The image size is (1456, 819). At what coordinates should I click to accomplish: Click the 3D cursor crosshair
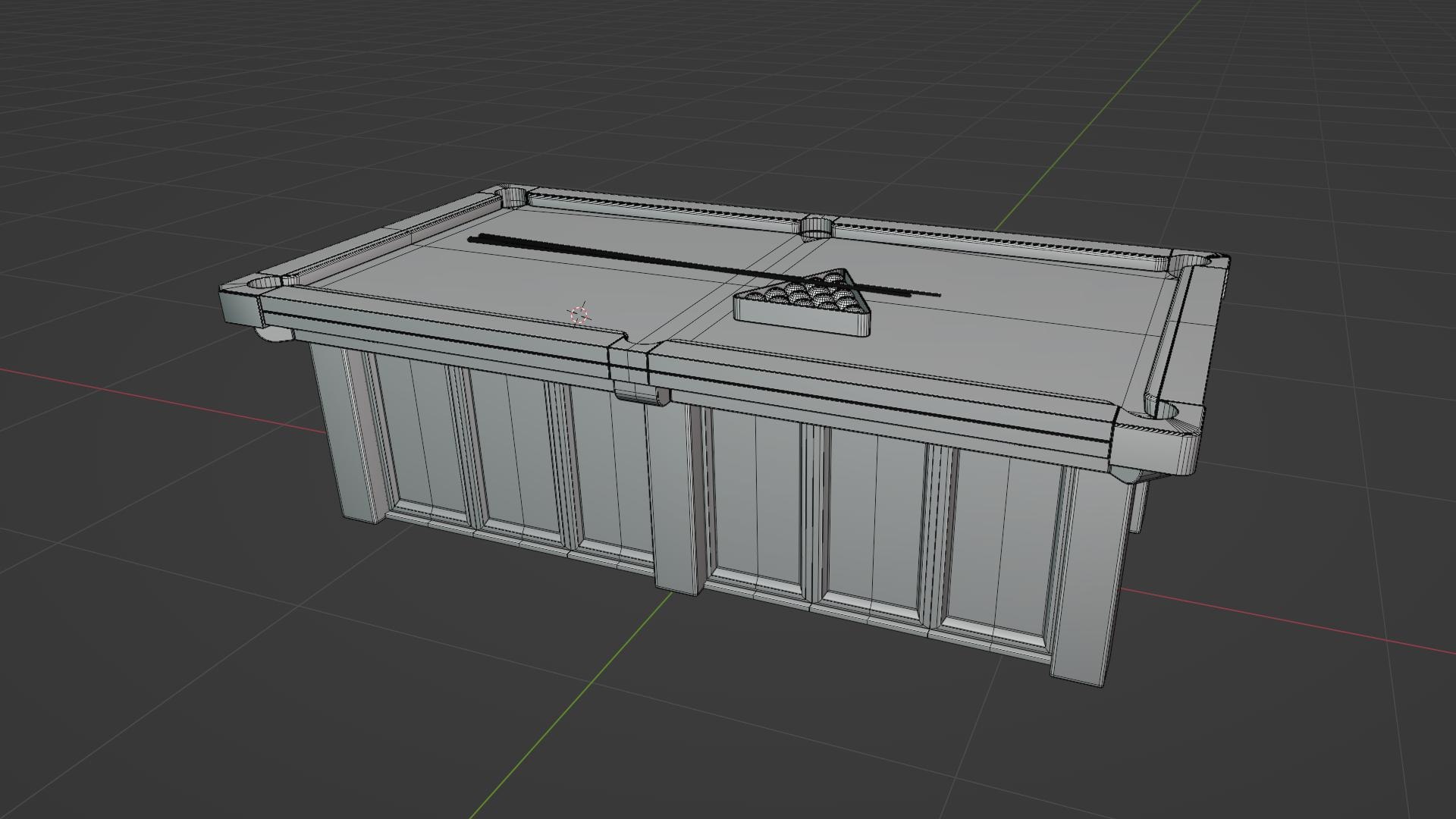pyautogui.click(x=580, y=314)
